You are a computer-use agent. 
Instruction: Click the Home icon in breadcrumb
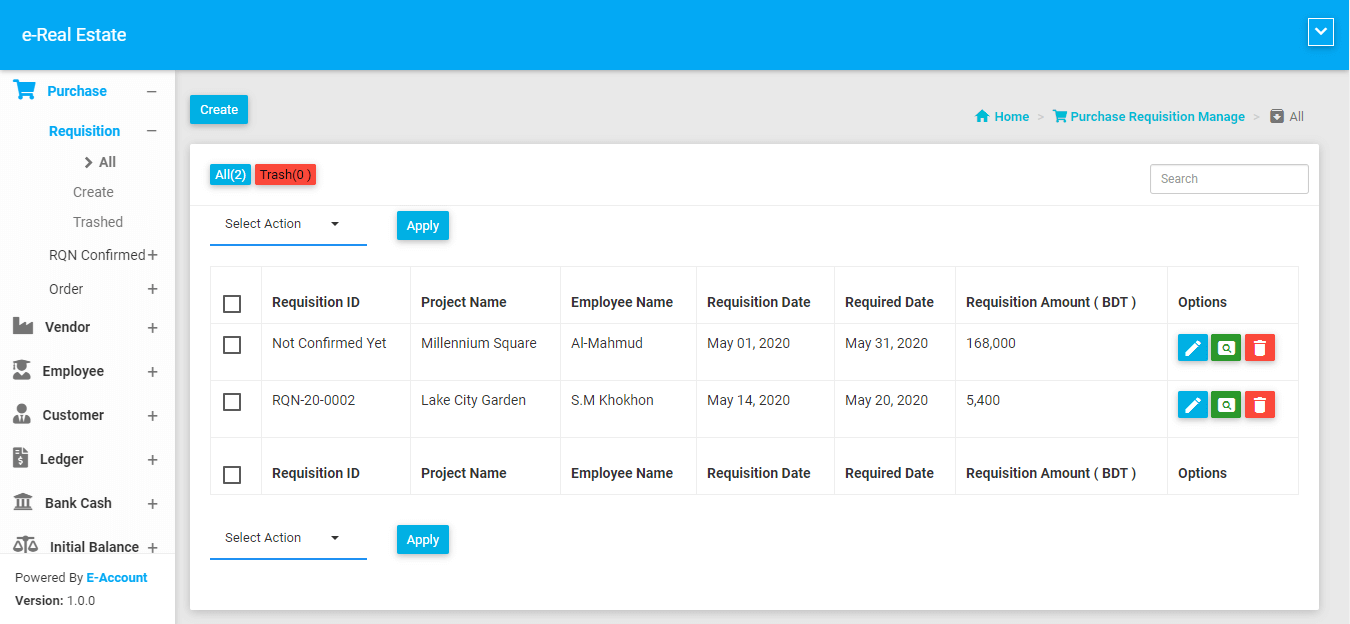pyautogui.click(x=982, y=117)
